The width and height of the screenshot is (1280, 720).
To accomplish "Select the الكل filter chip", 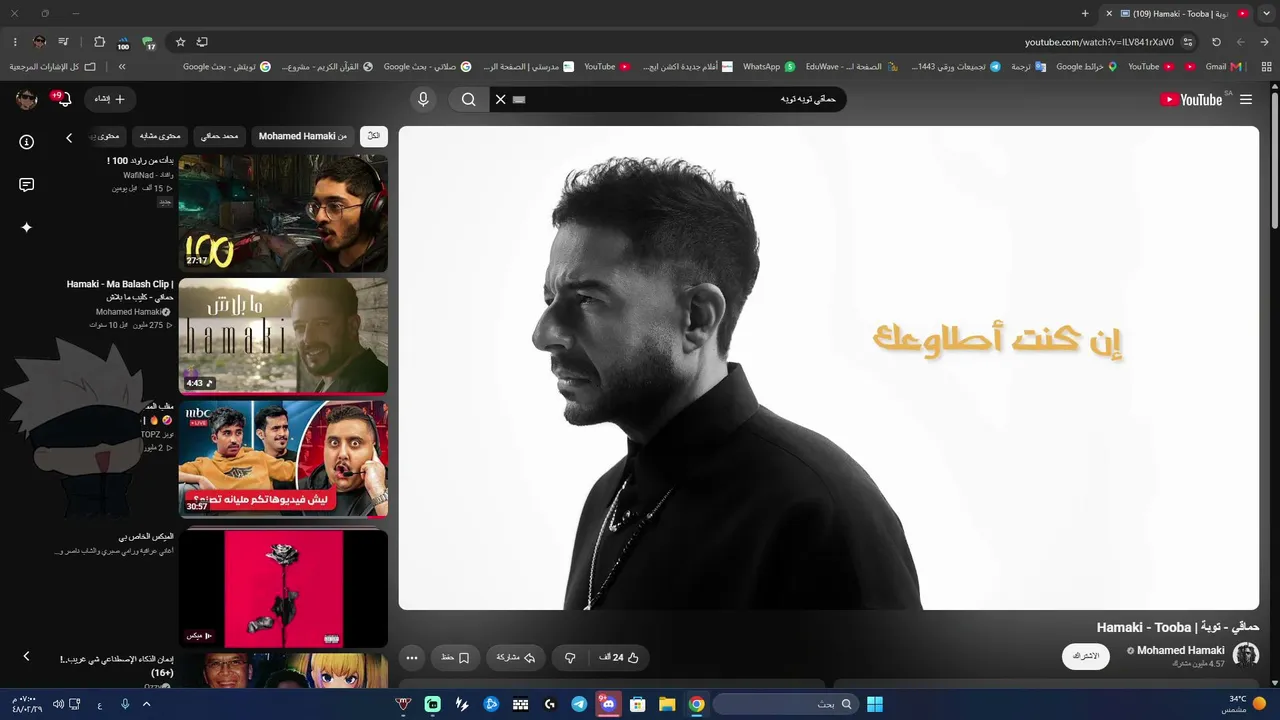I will pyautogui.click(x=373, y=136).
